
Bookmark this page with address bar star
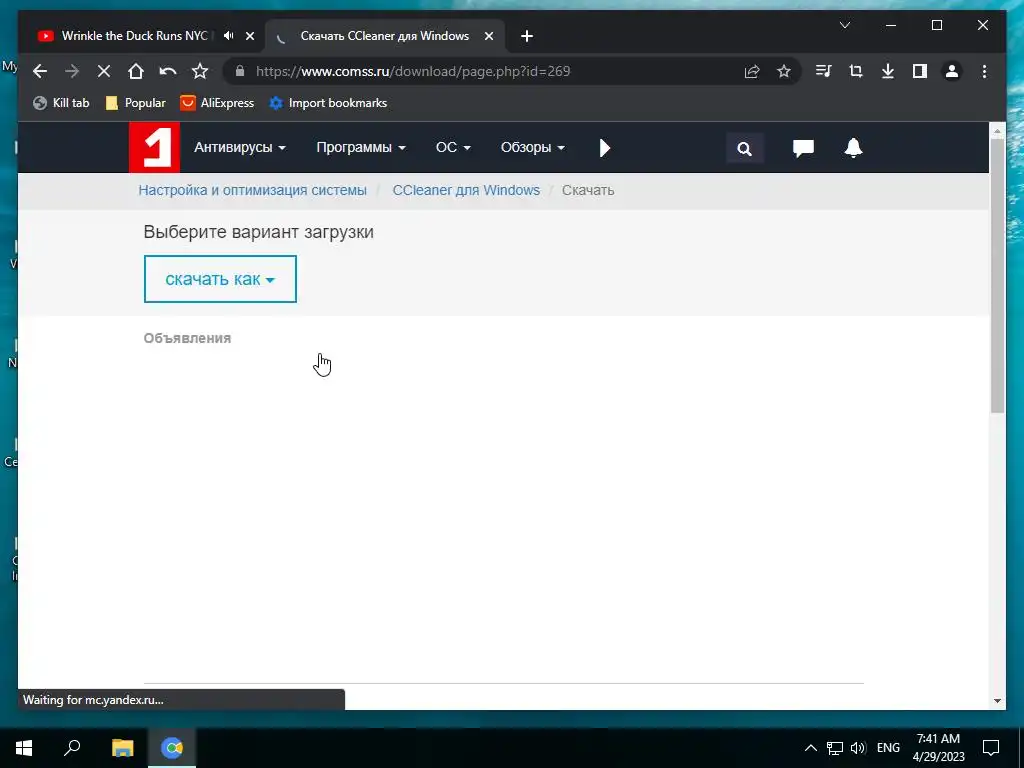click(784, 71)
